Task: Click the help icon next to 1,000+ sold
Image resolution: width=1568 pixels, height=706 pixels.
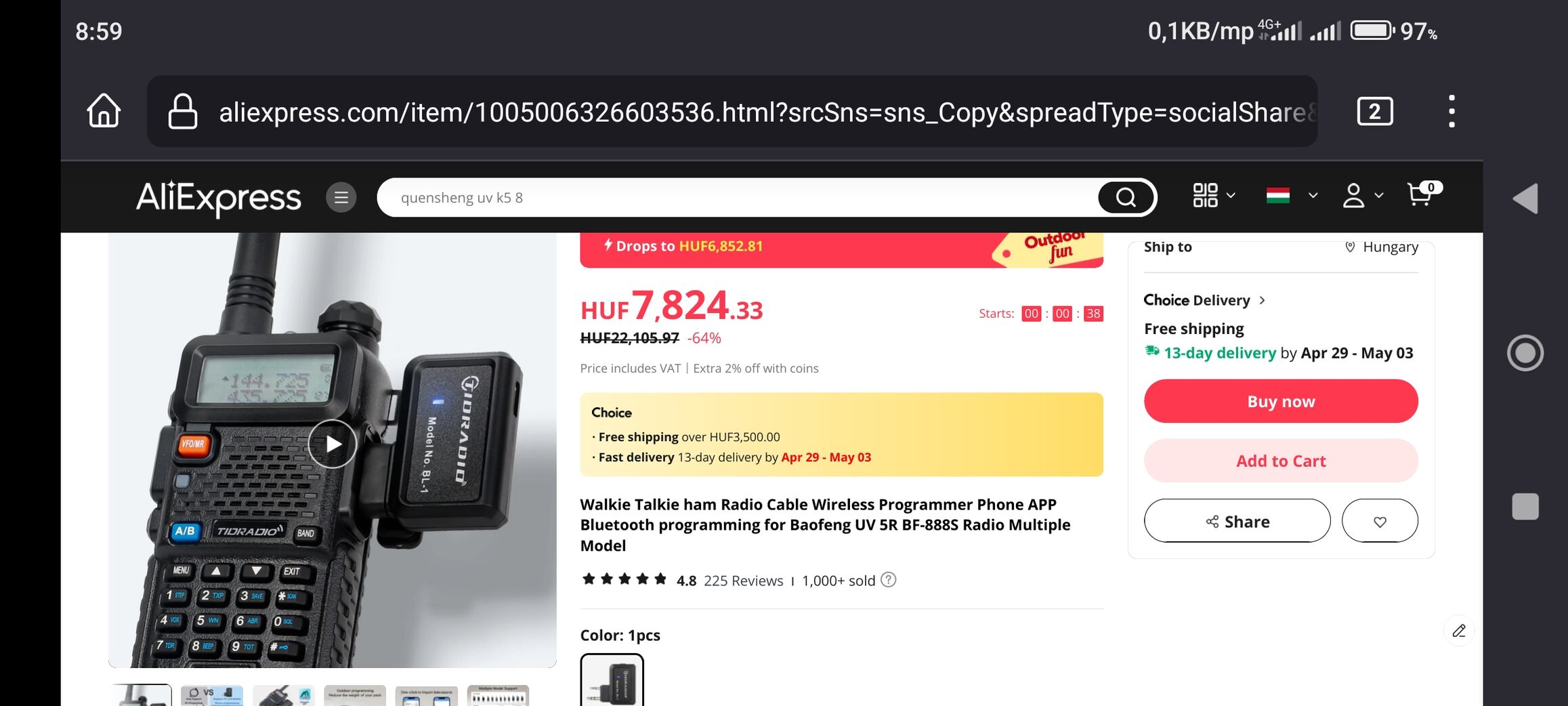Action: click(889, 580)
